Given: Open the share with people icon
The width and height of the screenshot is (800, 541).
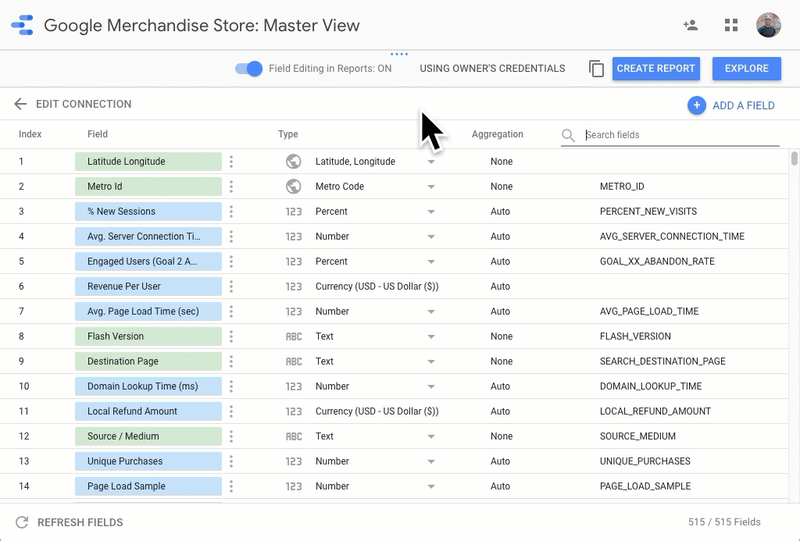Looking at the screenshot, I should (690, 25).
